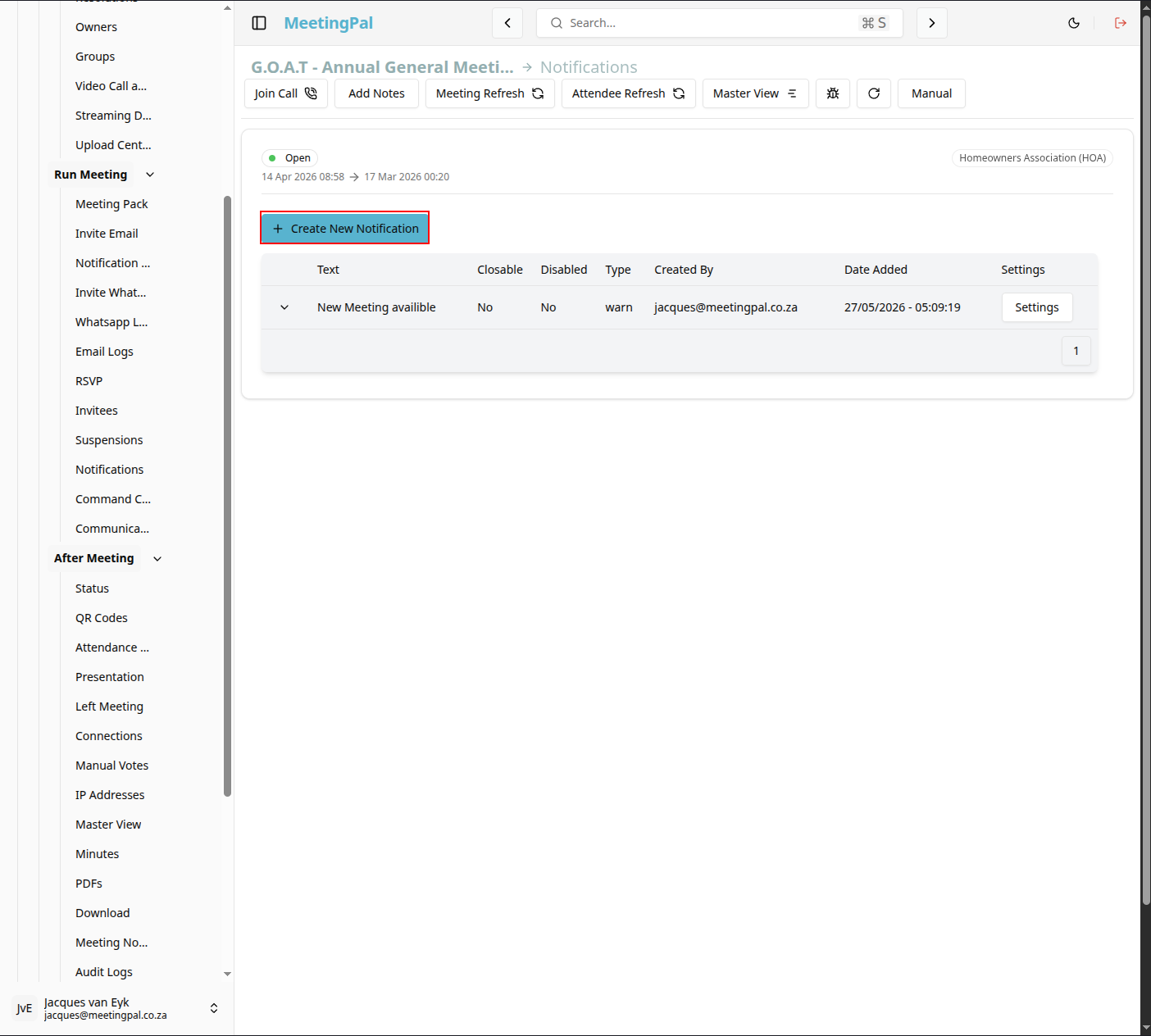Open RSVP in the sidebar

click(x=89, y=381)
